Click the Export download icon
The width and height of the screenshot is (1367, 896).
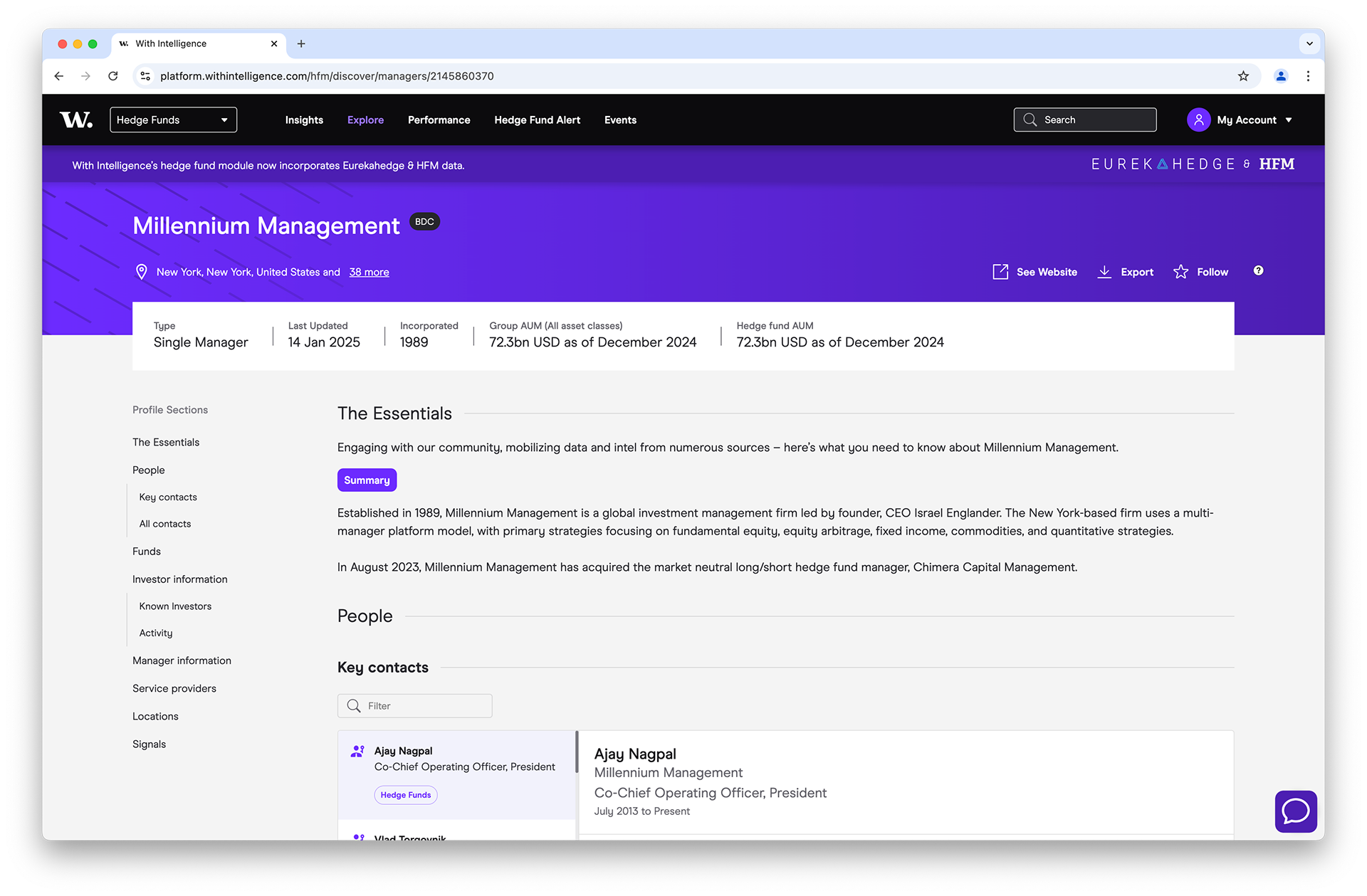1104,272
